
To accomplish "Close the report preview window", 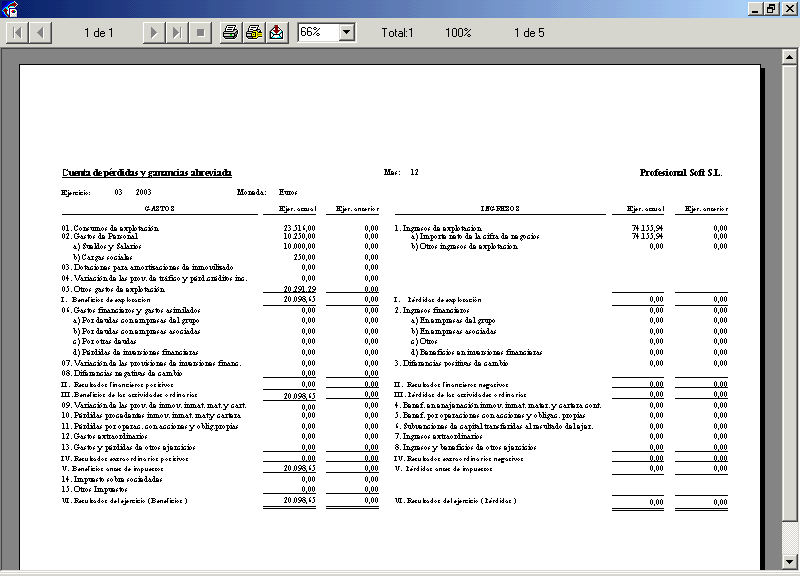I will tap(788, 8).
